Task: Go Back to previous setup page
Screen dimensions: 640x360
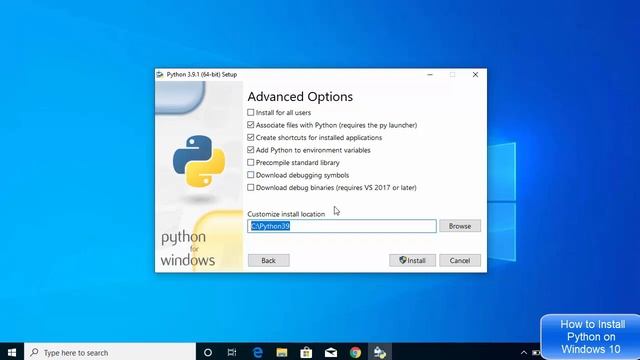Action: point(269,260)
